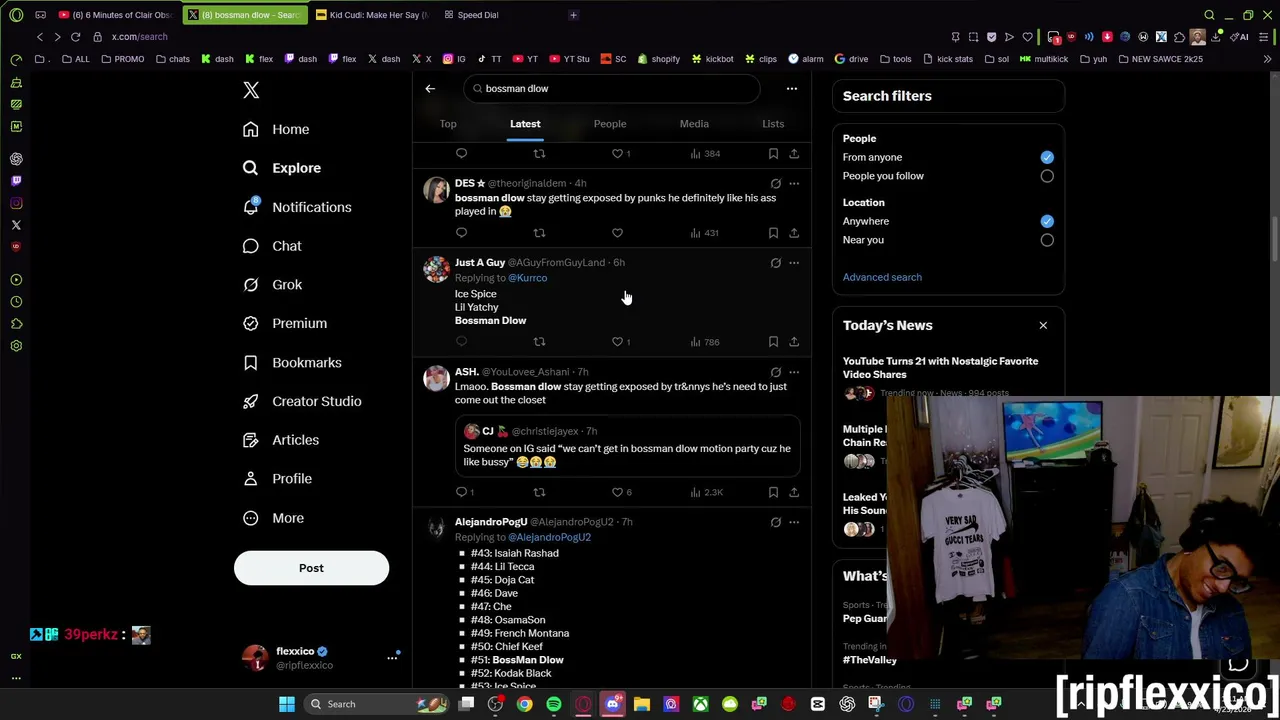Go to Home in sidebar

pyautogui.click(x=276, y=129)
